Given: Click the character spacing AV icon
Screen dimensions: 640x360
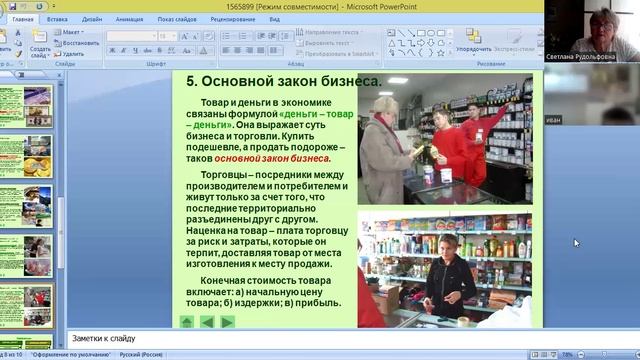Looking at the screenshot, I should click(x=171, y=51).
